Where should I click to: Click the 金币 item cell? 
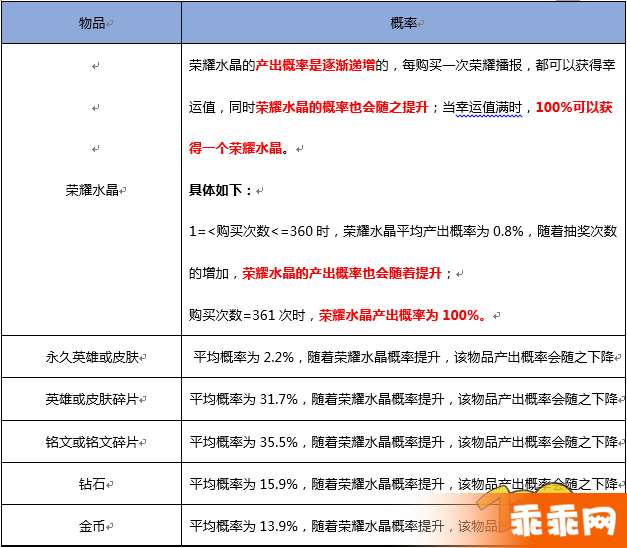pyautogui.click(x=92, y=526)
